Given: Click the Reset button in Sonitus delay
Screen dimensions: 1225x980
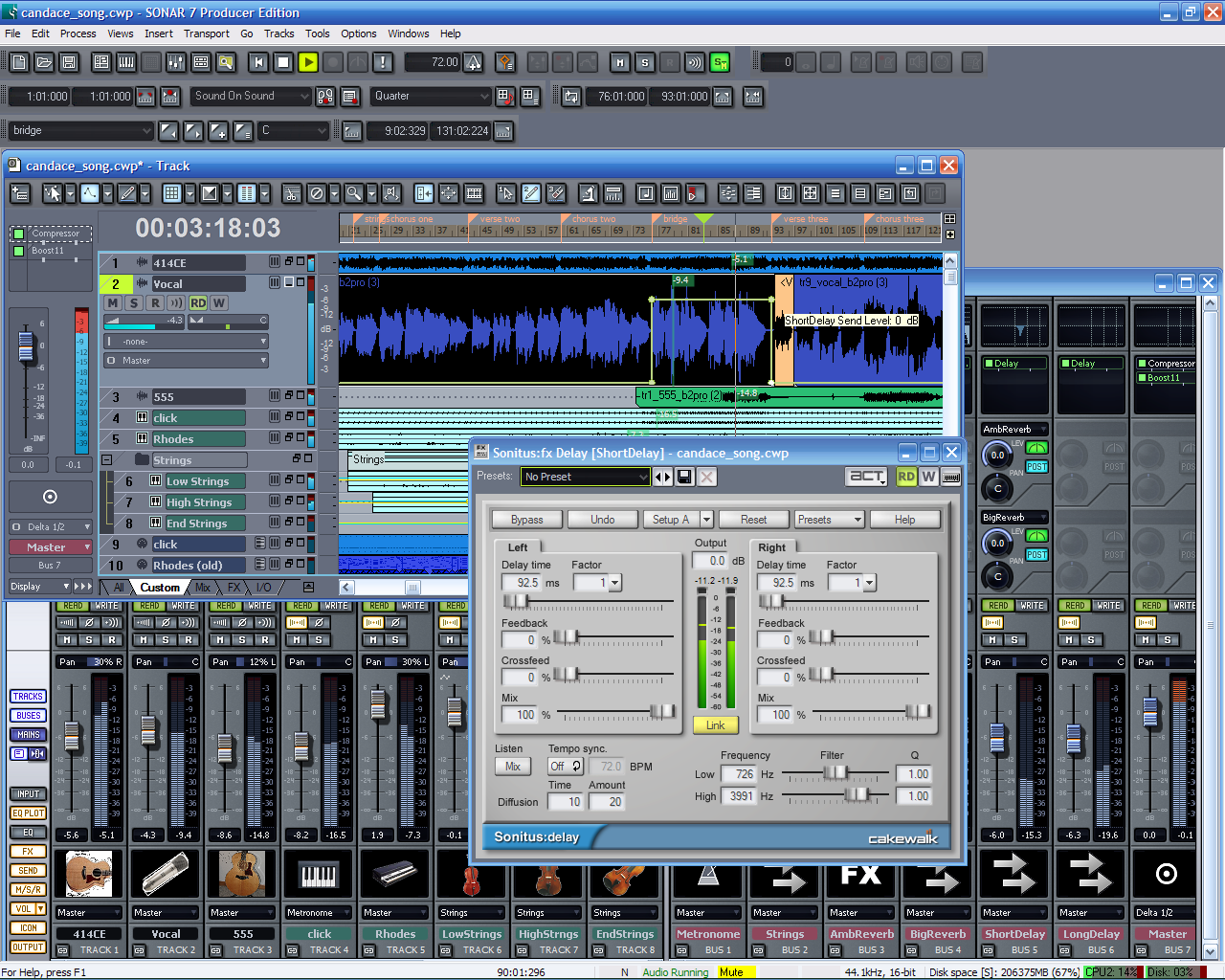Looking at the screenshot, I should 754,520.
